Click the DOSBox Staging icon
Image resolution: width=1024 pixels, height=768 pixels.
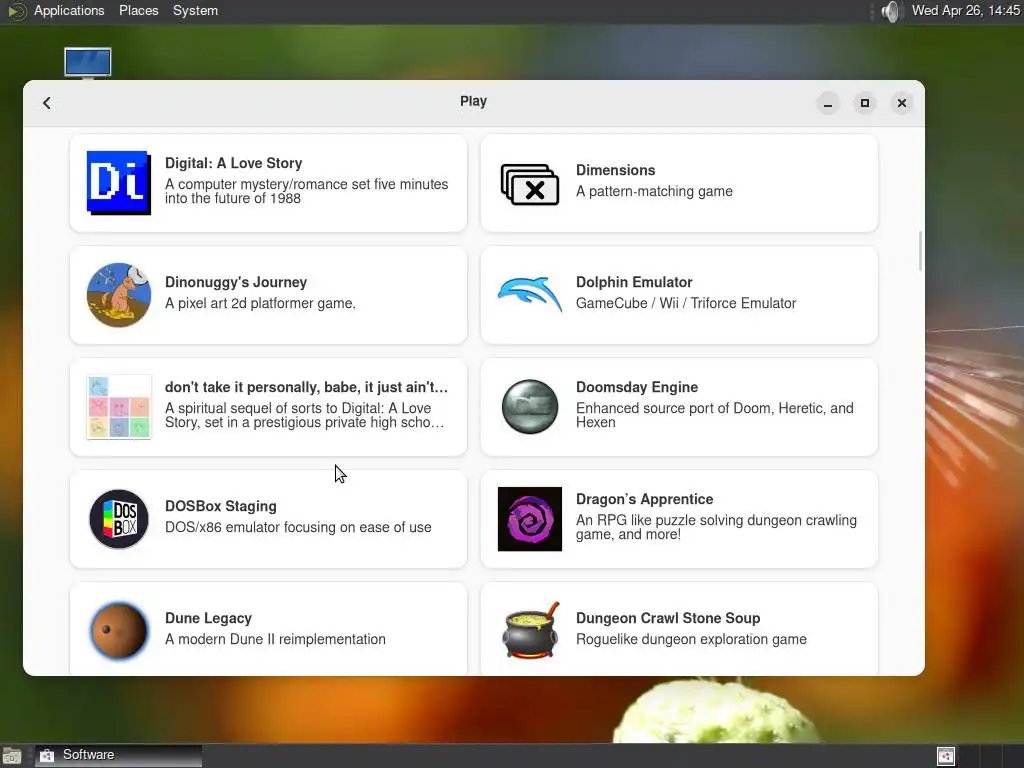(x=119, y=519)
